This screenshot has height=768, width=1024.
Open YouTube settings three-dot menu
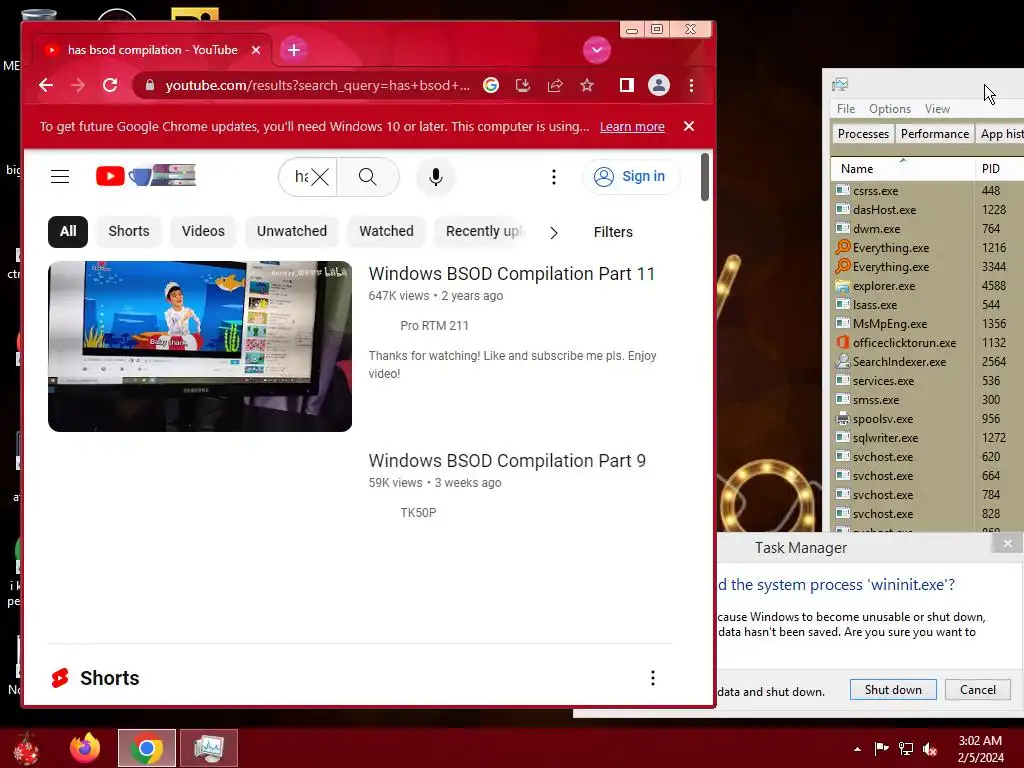554,176
